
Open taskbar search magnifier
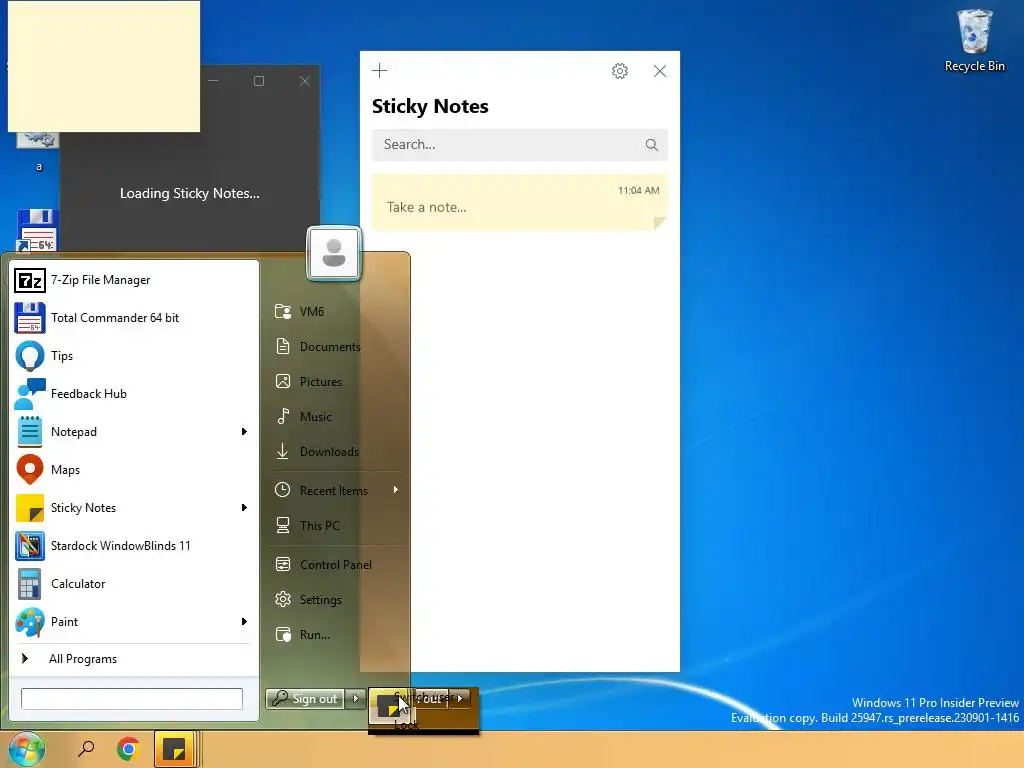tap(86, 748)
